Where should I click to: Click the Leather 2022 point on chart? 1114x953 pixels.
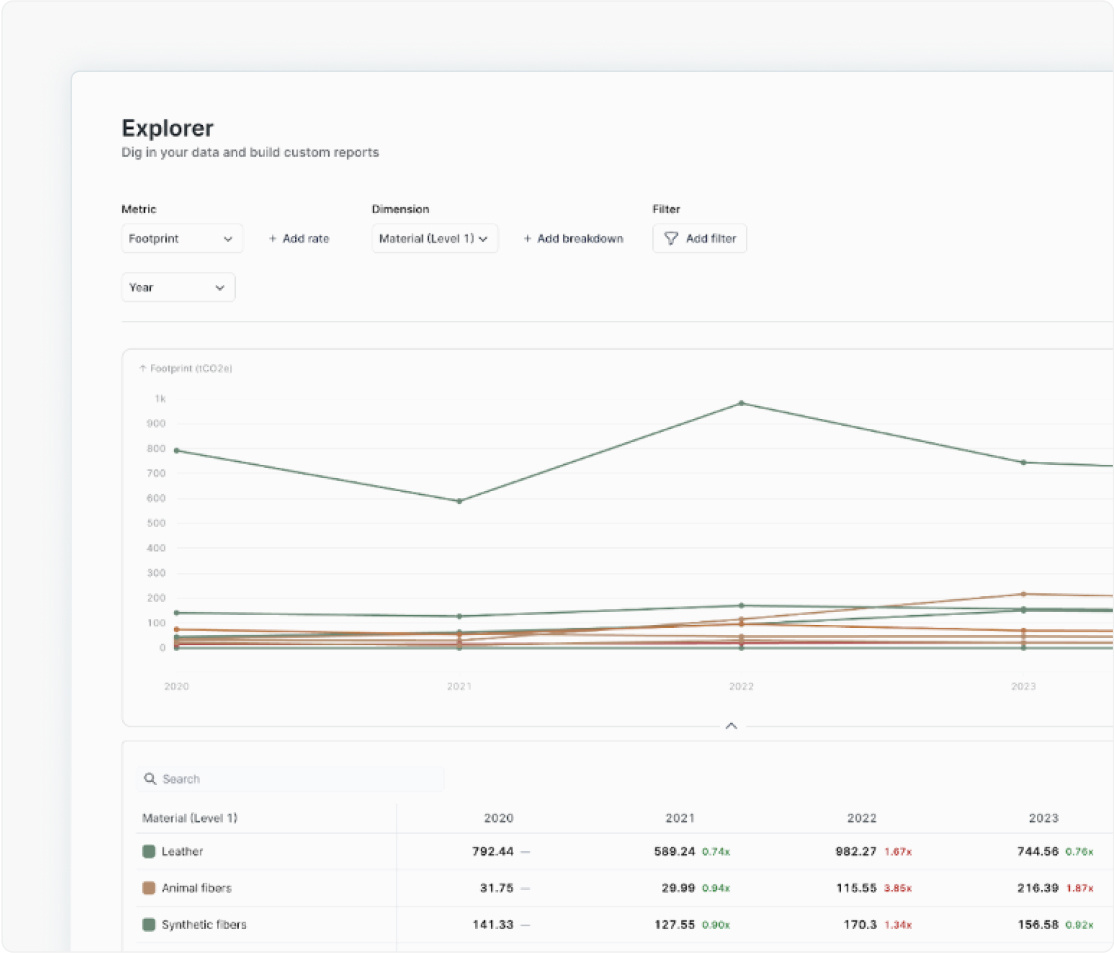[x=741, y=403]
